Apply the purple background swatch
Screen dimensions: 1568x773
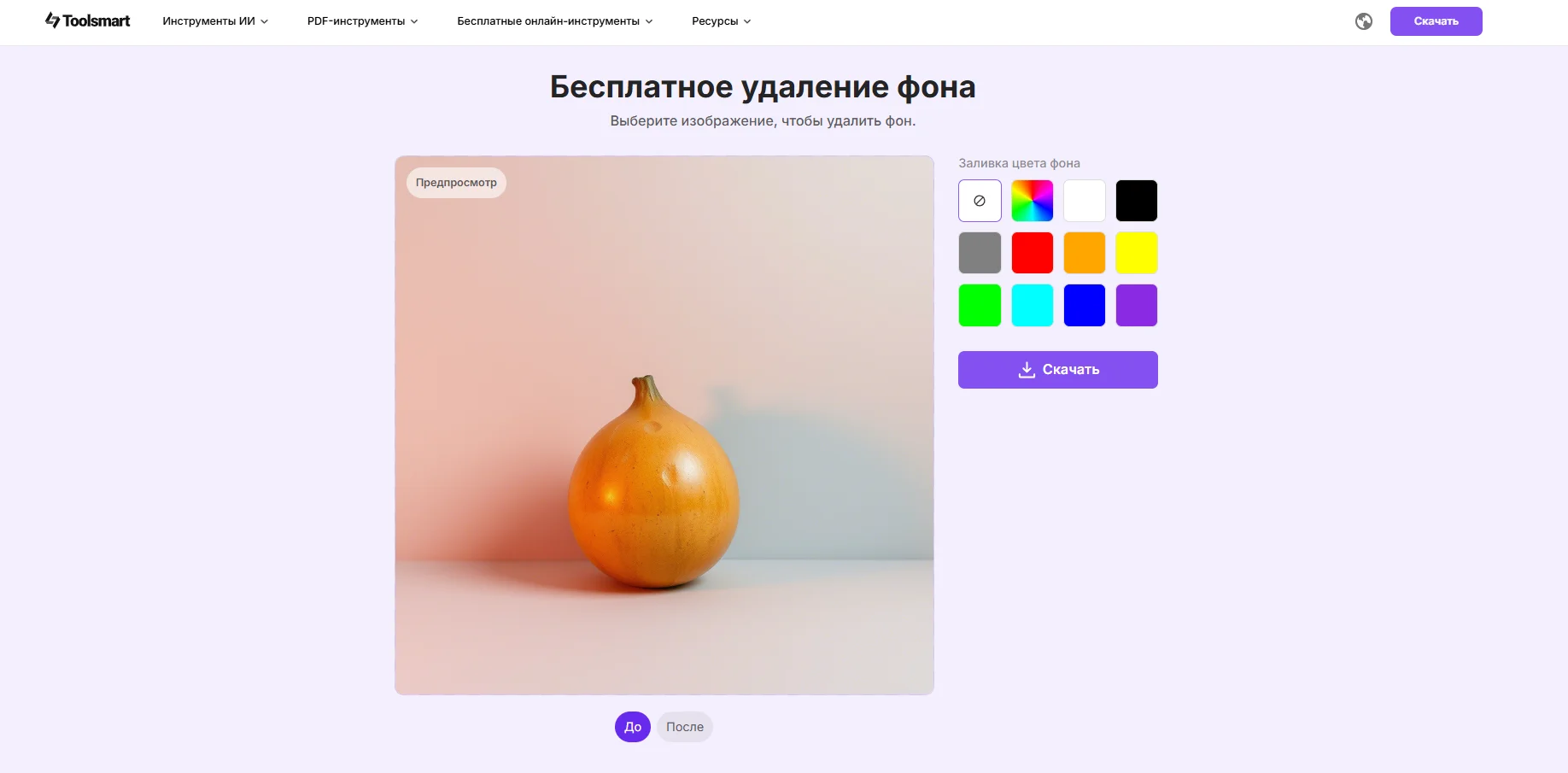coord(1137,305)
